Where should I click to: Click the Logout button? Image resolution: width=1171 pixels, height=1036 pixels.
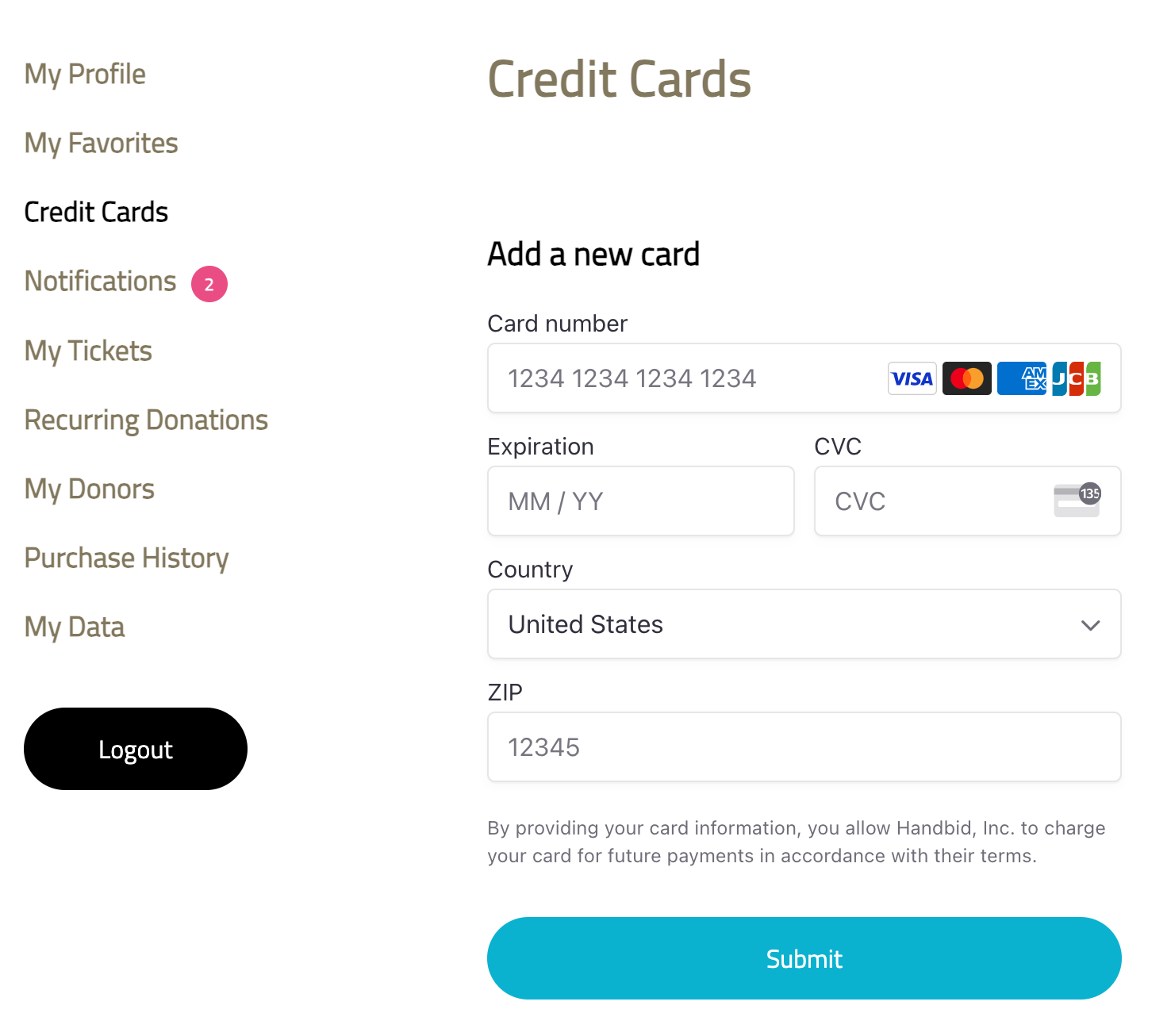pyautogui.click(x=136, y=749)
